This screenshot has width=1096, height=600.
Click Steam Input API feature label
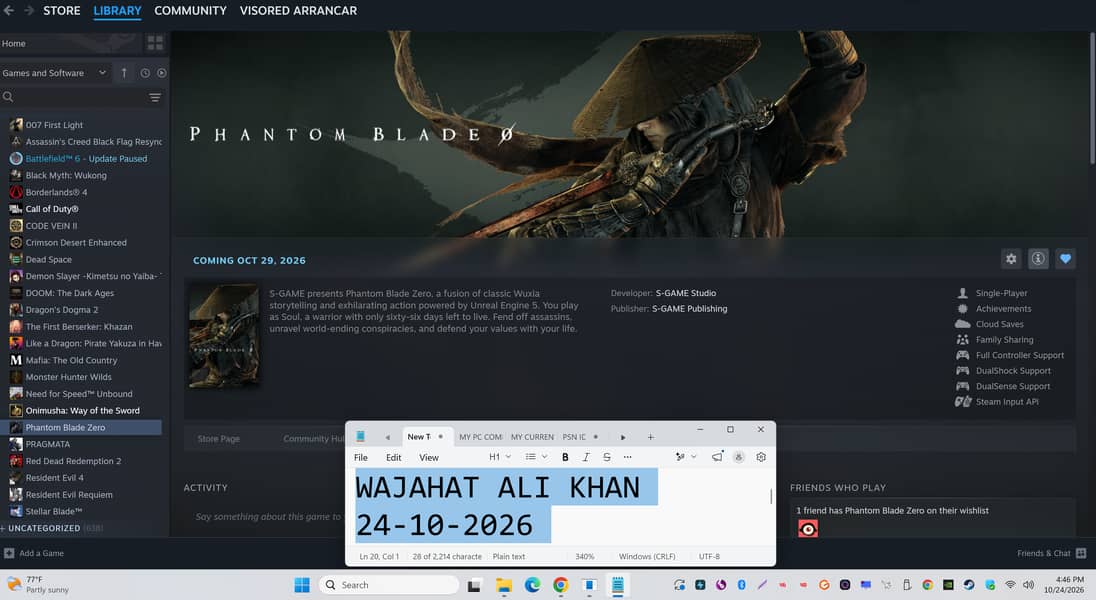pyautogui.click(x=1007, y=401)
